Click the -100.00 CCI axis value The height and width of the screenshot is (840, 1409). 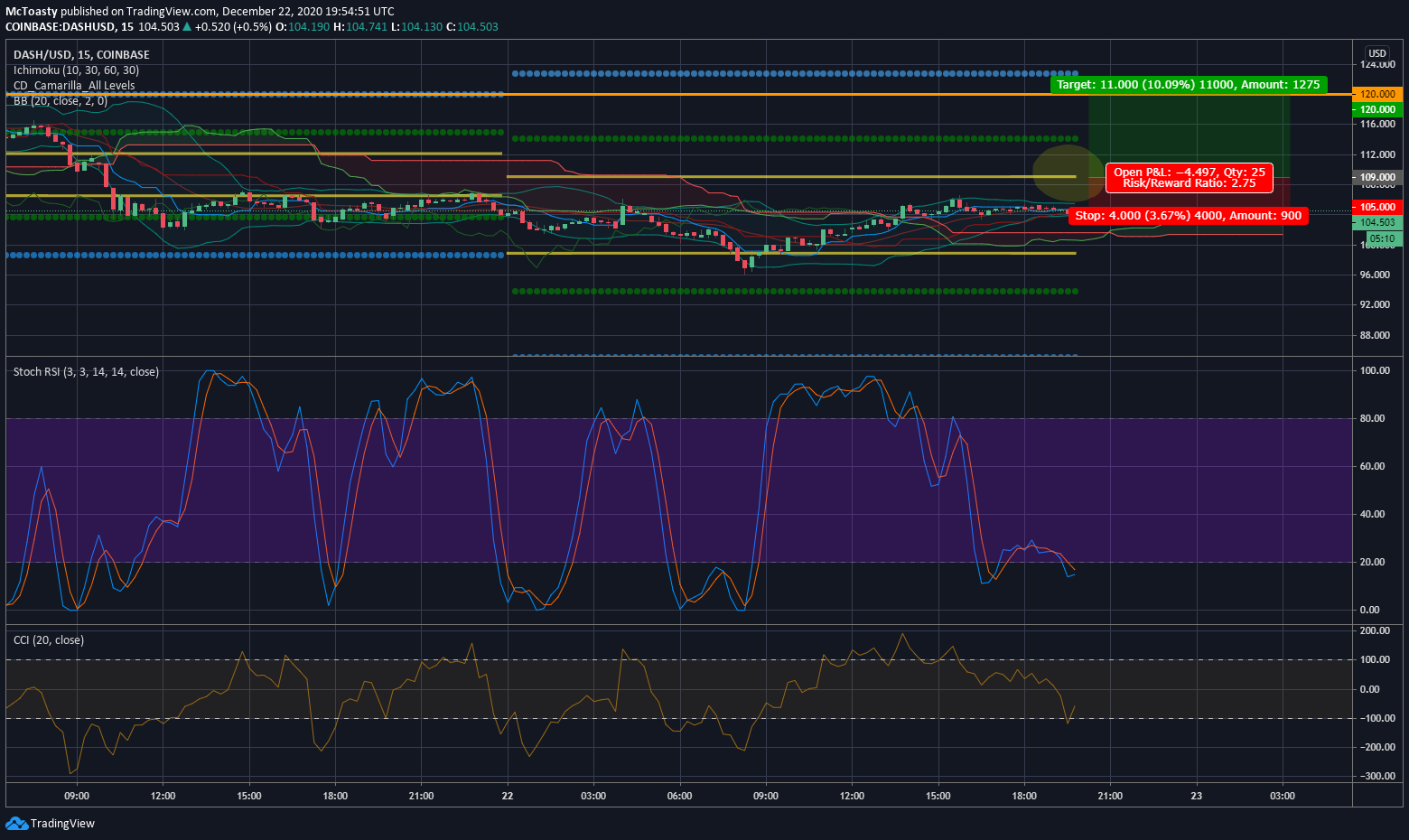(x=1377, y=718)
